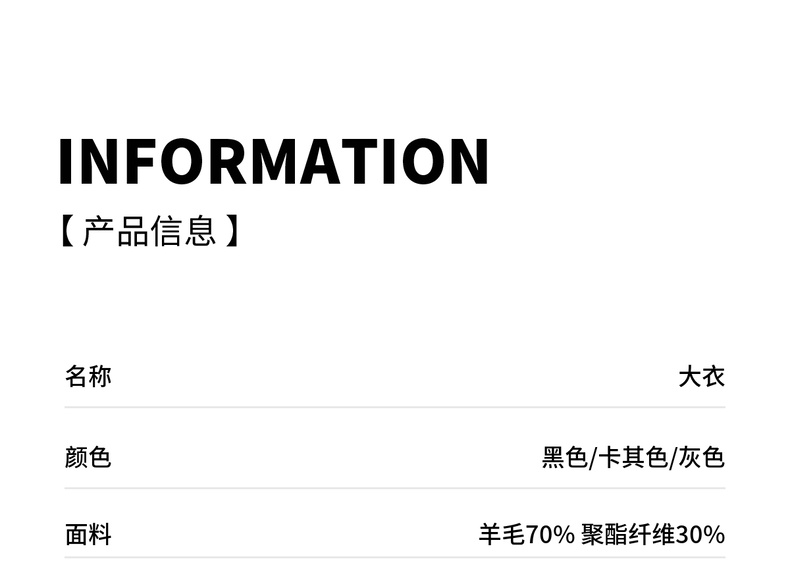Click the opening bracket 【 before 产品信息

(66, 232)
